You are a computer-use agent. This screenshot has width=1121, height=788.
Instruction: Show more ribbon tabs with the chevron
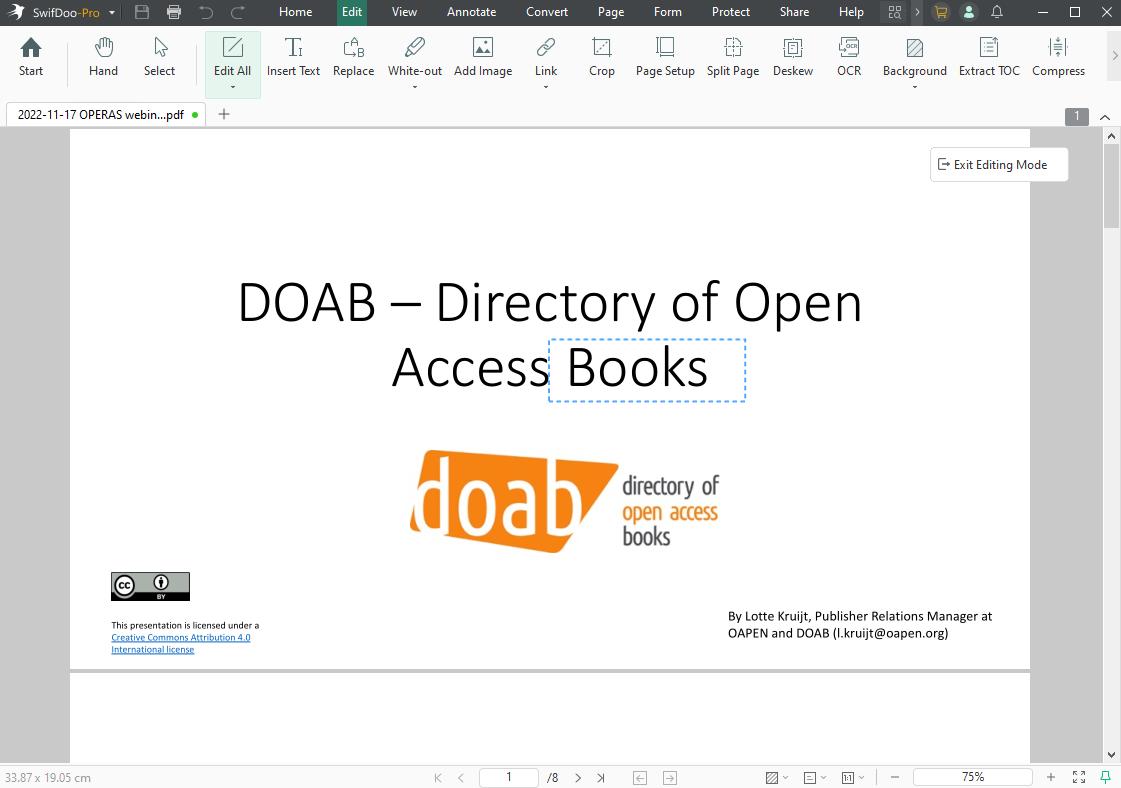(917, 12)
